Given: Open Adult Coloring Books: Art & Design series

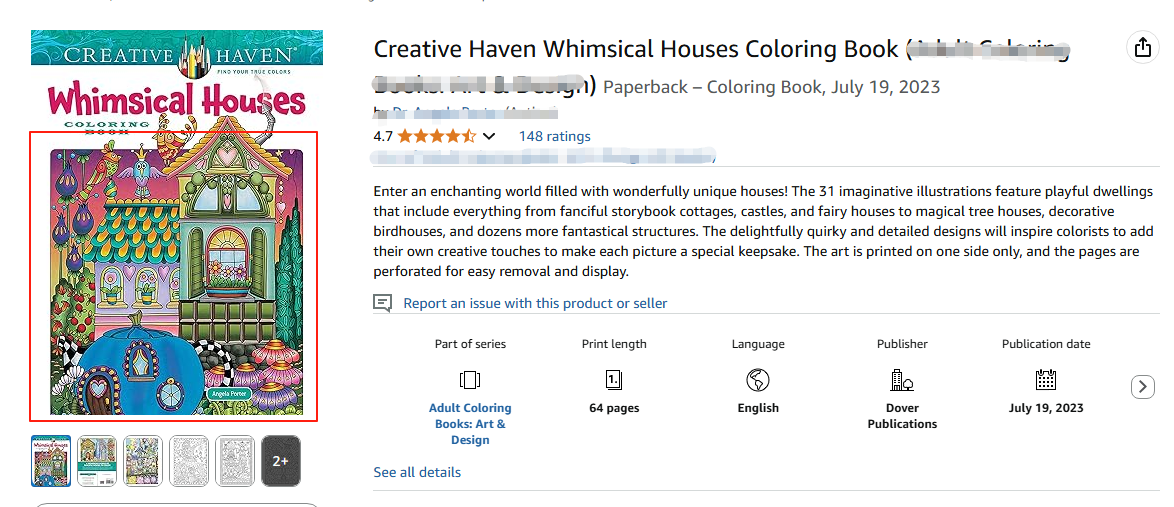Looking at the screenshot, I should click(470, 423).
